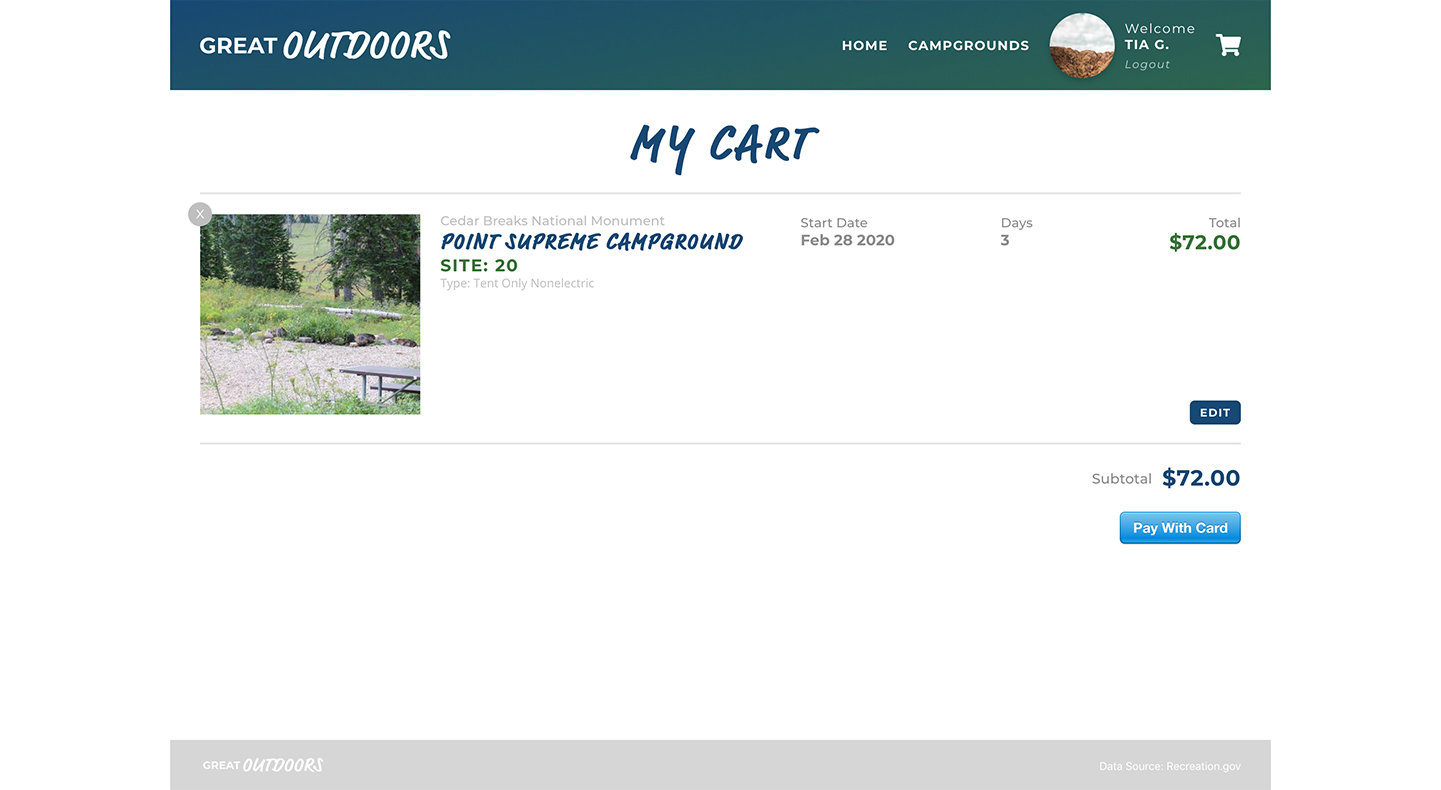Open the Campgrounds menu item
The height and width of the screenshot is (790, 1441).
(968, 45)
